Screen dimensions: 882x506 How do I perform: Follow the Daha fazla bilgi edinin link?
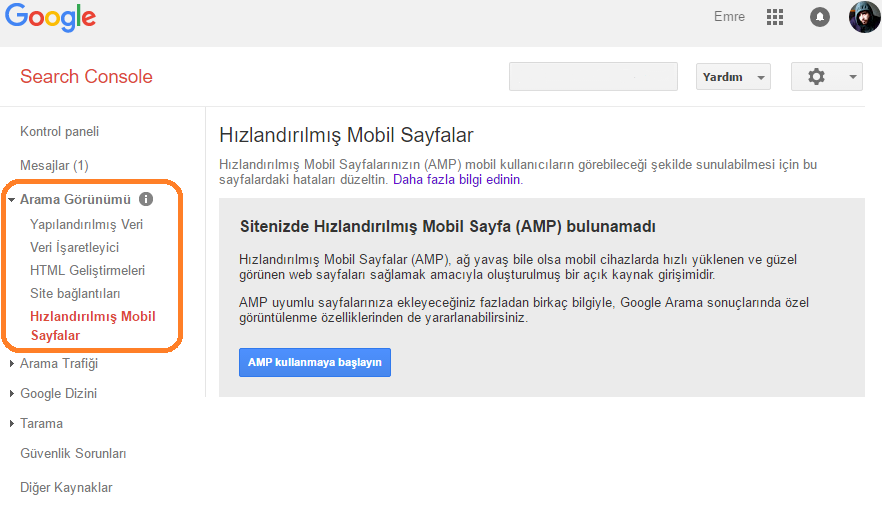coord(458,179)
